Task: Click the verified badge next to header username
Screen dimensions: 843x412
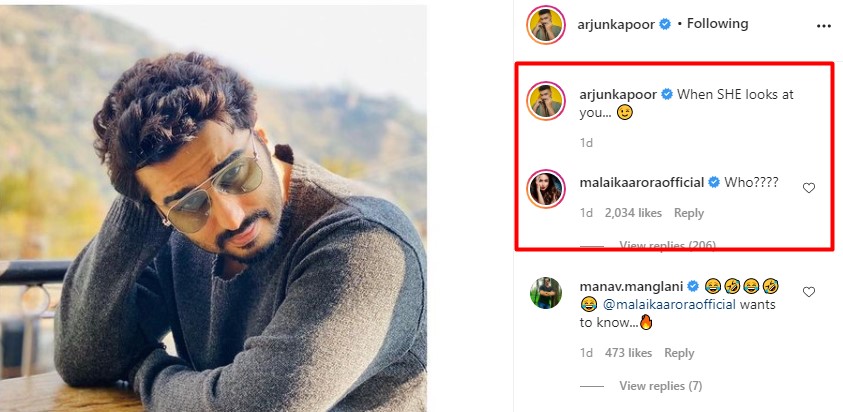Action: pyautogui.click(x=664, y=24)
